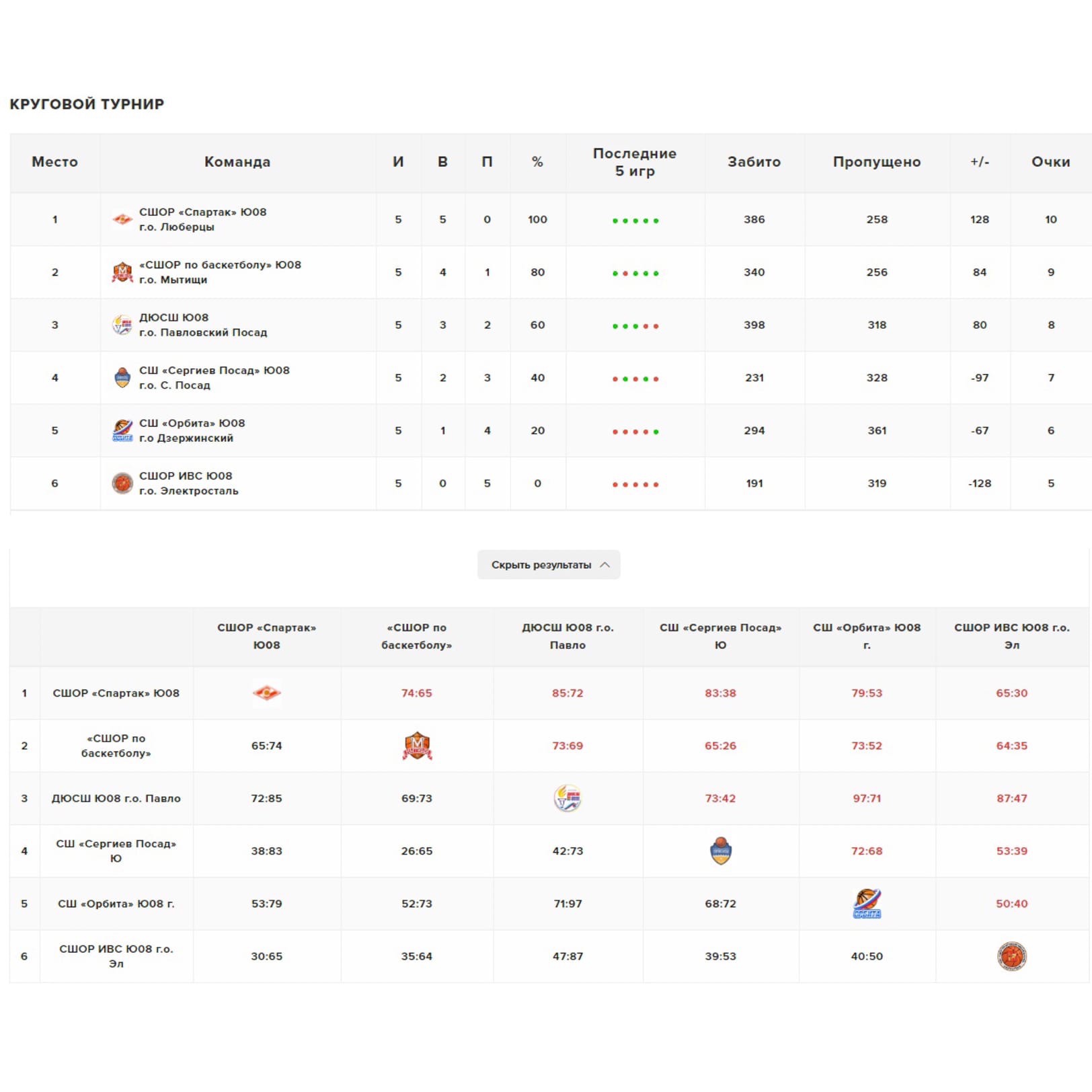Click the Орбита logo in the results grid diagonal

coord(867,904)
